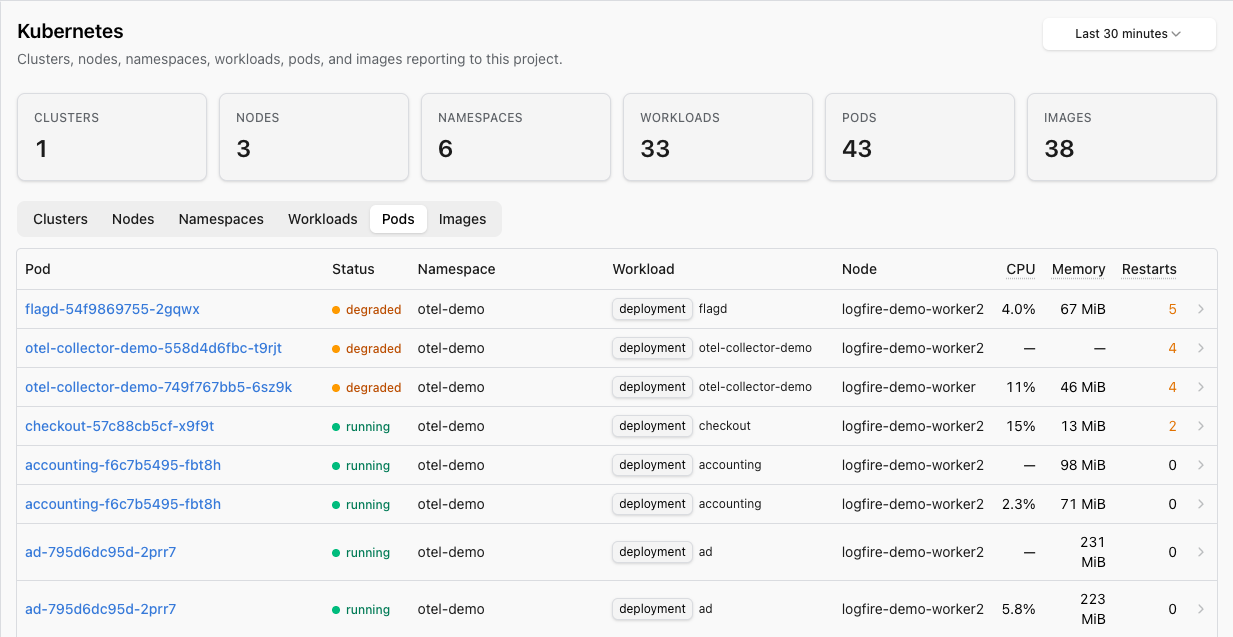This screenshot has width=1233, height=637.
Task: Sort the table by the Pod column header
Action: (38, 269)
